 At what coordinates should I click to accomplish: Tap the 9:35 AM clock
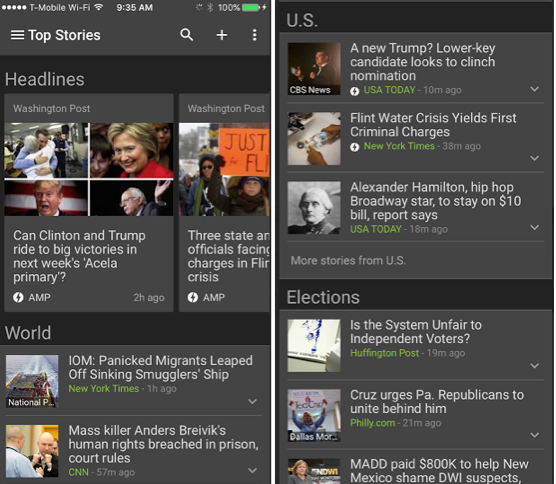[135, 7]
